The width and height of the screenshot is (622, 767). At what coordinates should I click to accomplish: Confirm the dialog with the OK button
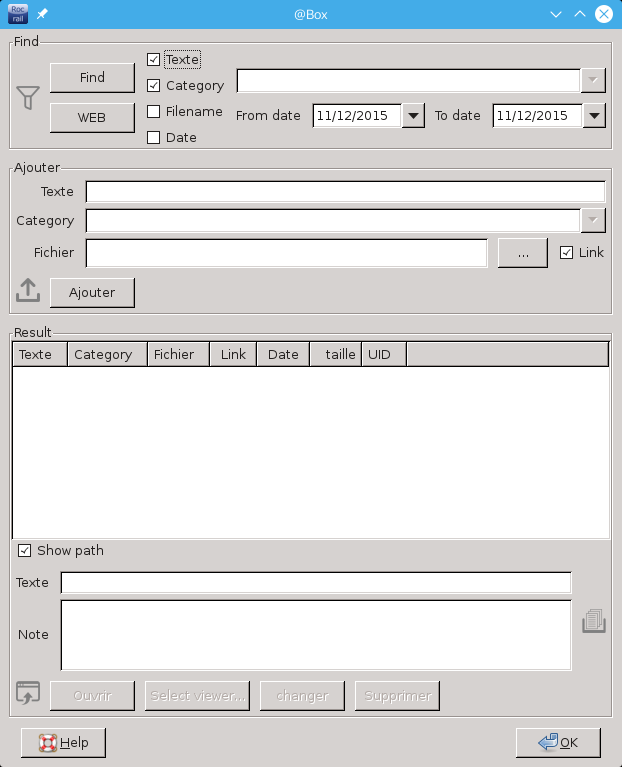pyautogui.click(x=558, y=743)
